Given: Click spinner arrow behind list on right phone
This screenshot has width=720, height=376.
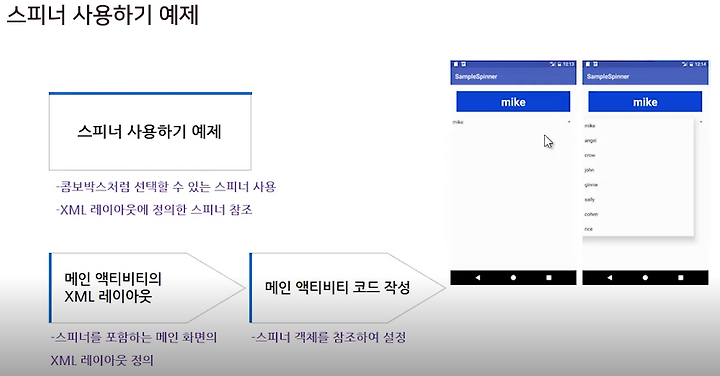Looking at the screenshot, I should click(x=701, y=122).
